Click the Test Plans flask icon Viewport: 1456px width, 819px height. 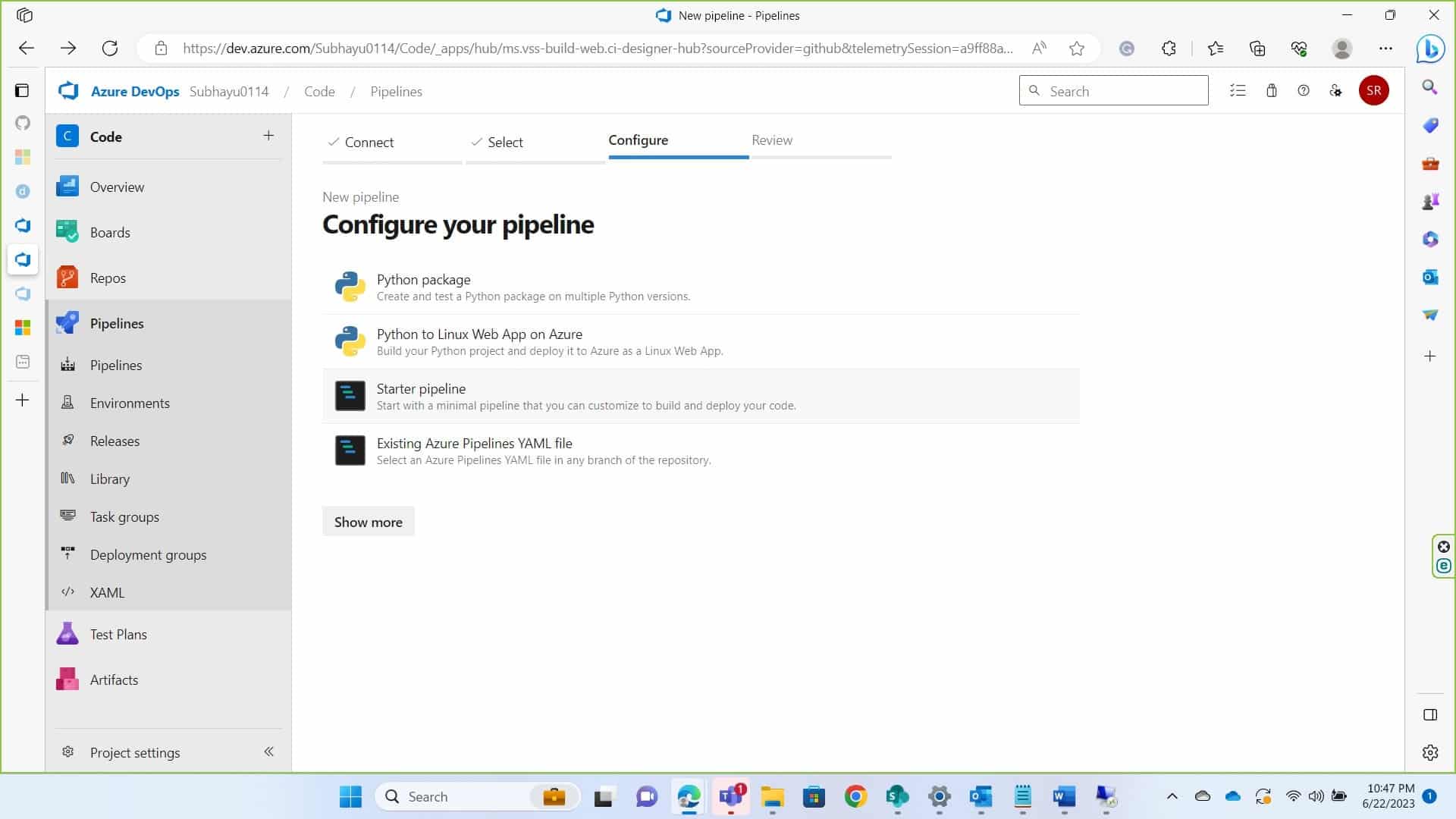67,634
